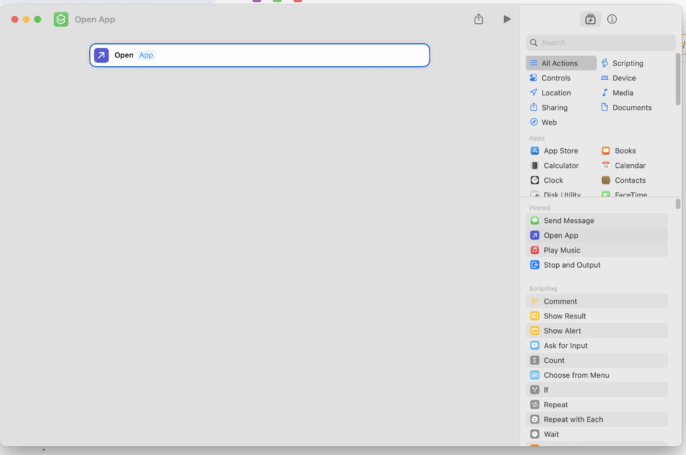Open App Store actions
Image resolution: width=686 pixels, height=455 pixels.
pos(560,151)
